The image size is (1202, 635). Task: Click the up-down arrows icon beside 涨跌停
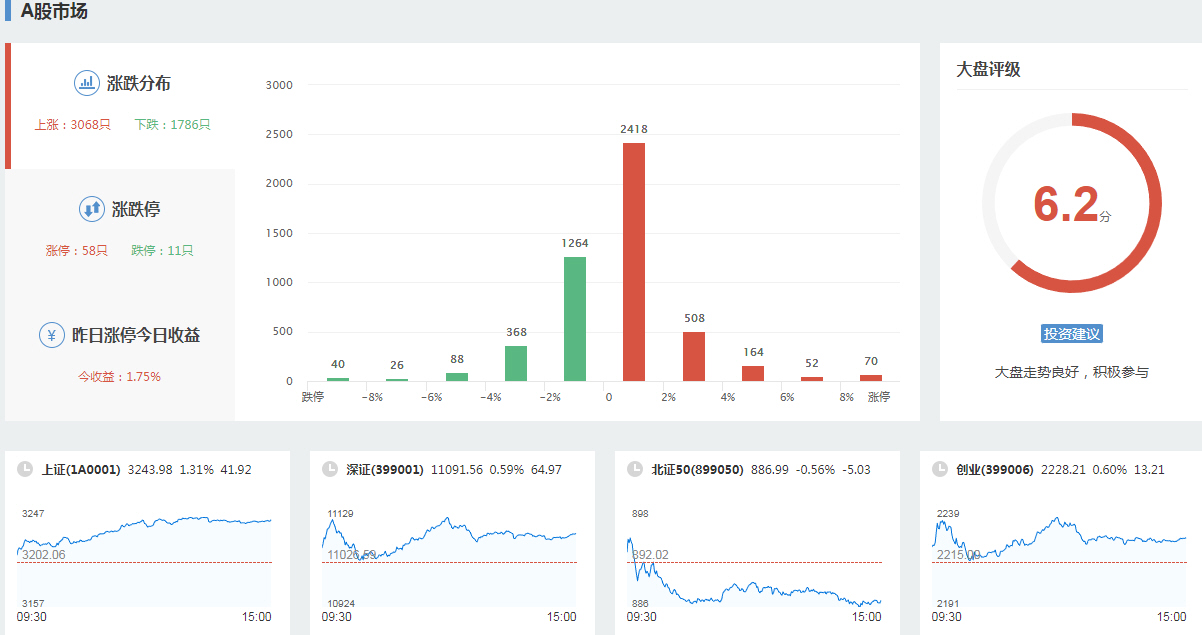pos(92,209)
